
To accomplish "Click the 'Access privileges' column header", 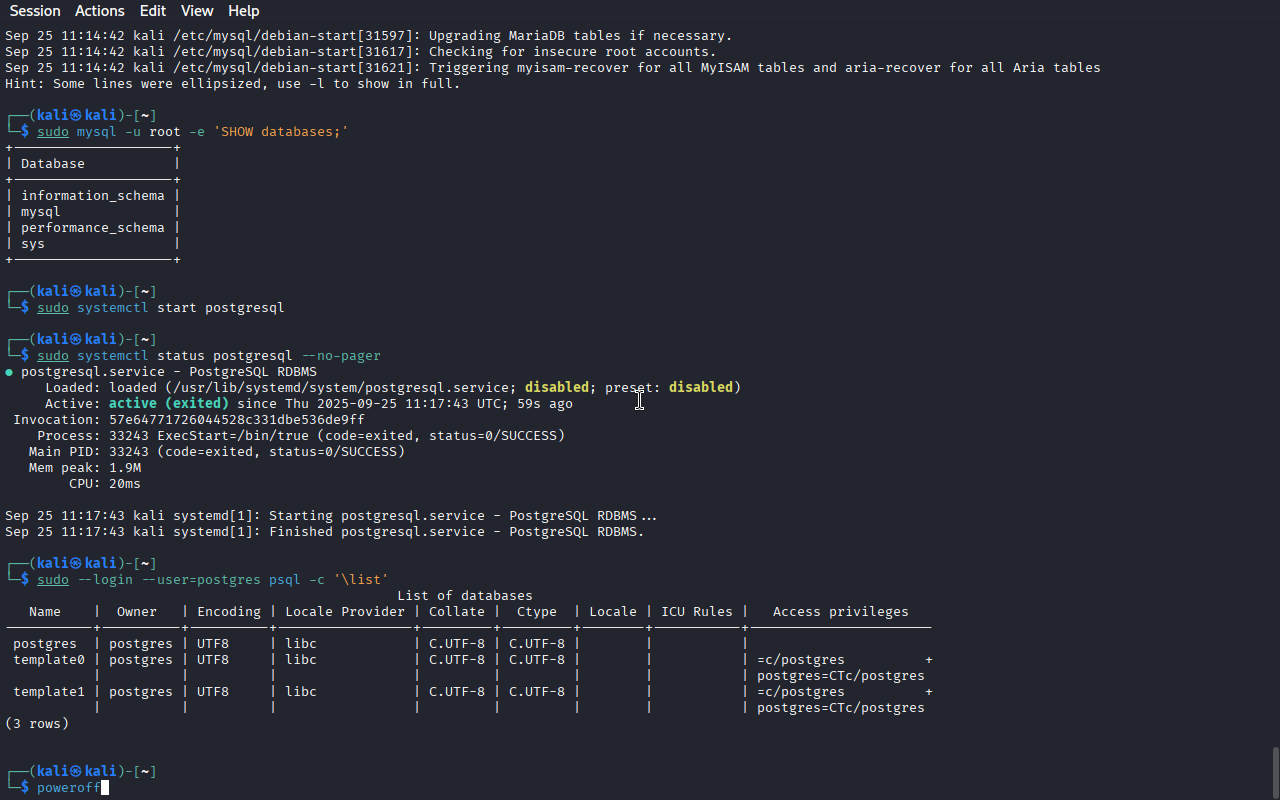I will [840, 612].
